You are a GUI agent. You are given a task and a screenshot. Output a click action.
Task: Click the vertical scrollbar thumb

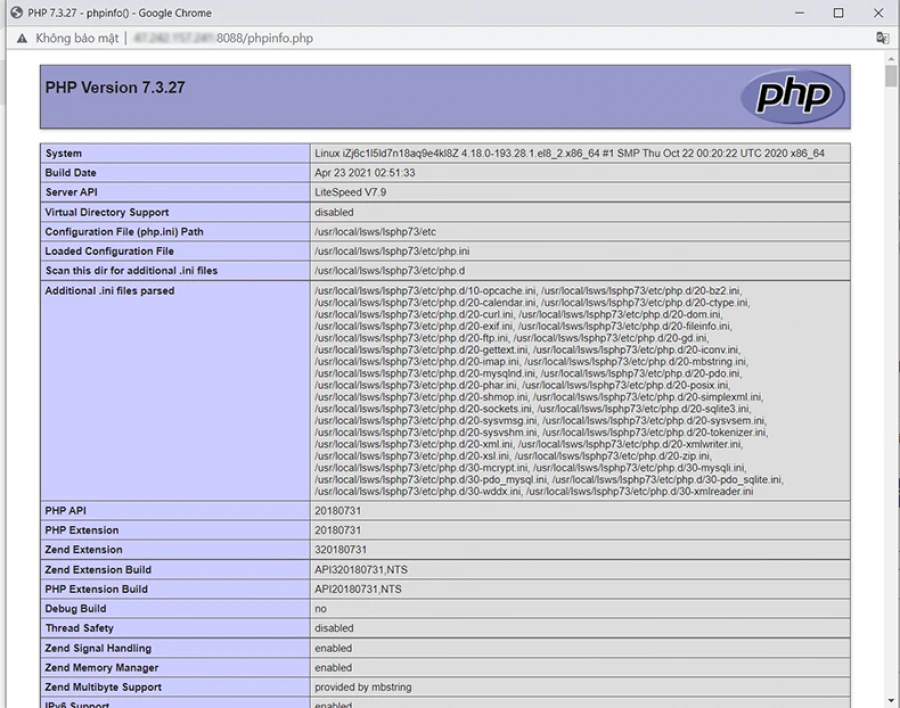[891, 76]
